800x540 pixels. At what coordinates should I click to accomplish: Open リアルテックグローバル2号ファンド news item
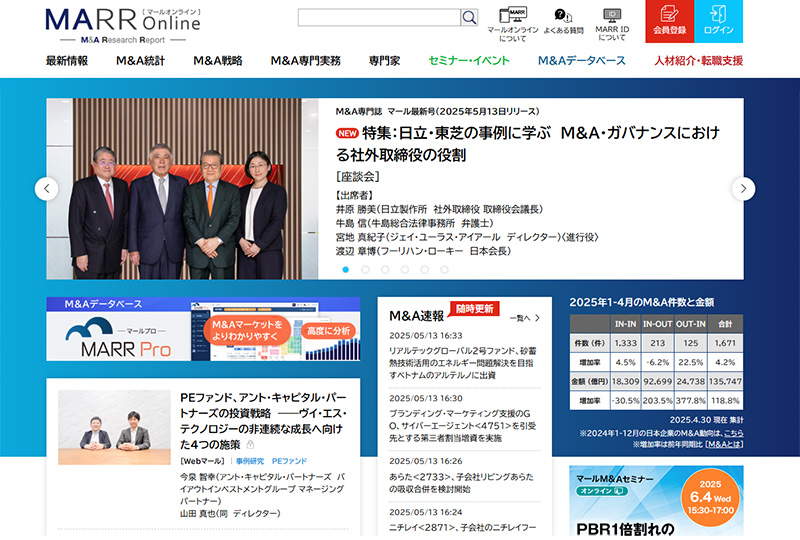point(463,363)
